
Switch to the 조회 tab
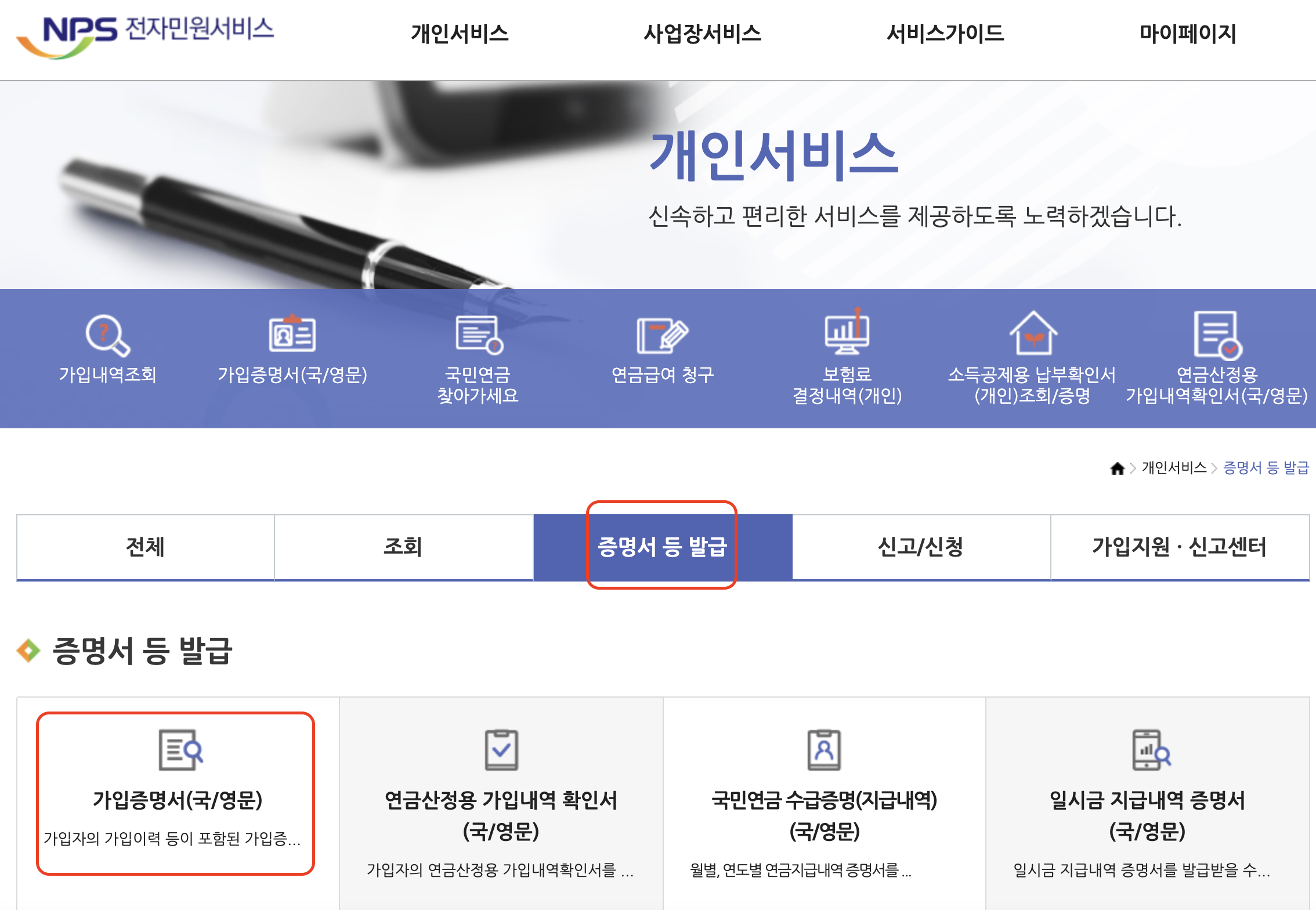(x=403, y=547)
